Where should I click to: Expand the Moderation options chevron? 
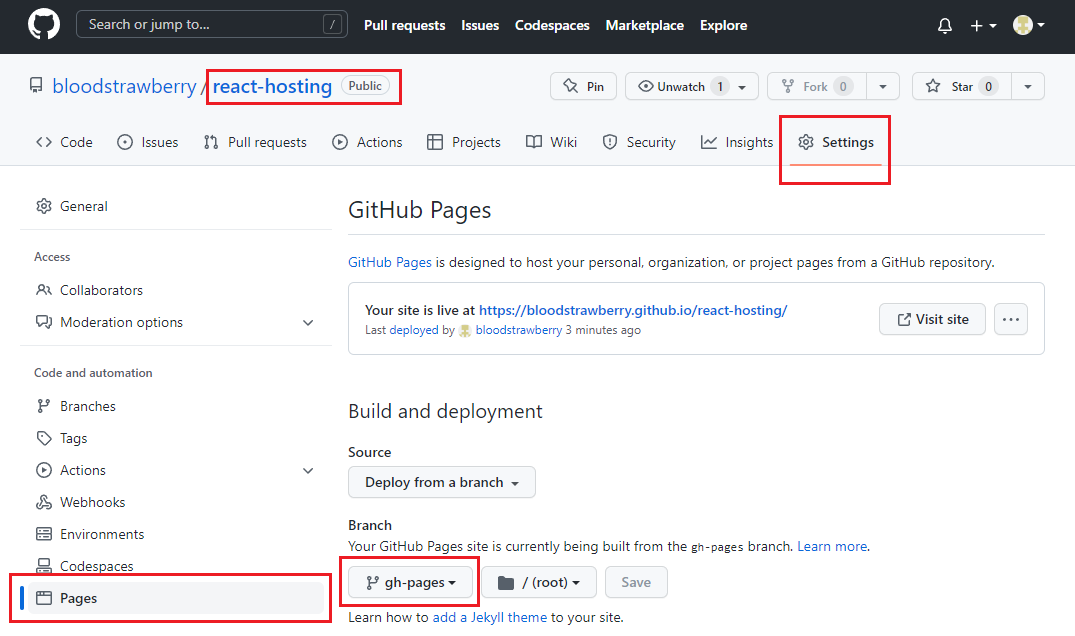click(309, 323)
